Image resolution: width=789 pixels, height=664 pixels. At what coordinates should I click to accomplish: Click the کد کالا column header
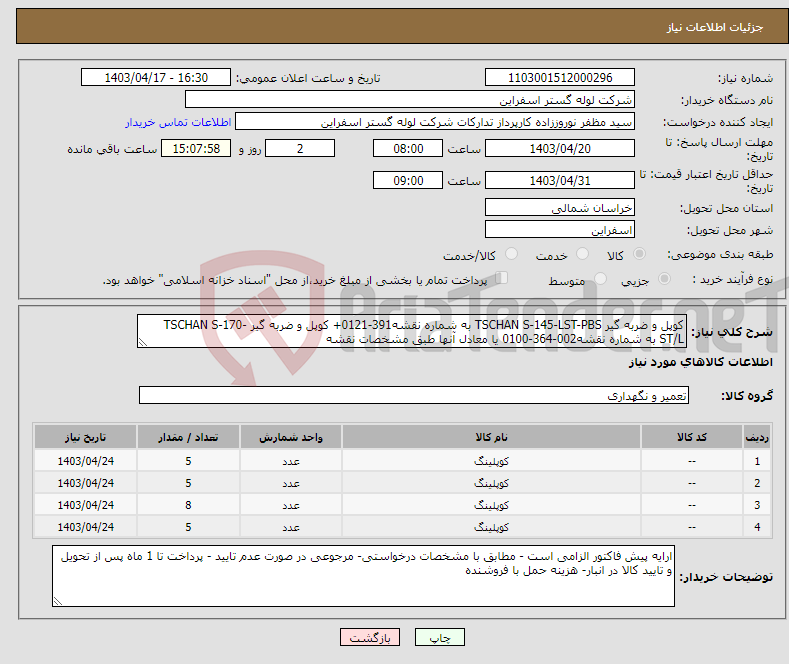tap(692, 437)
